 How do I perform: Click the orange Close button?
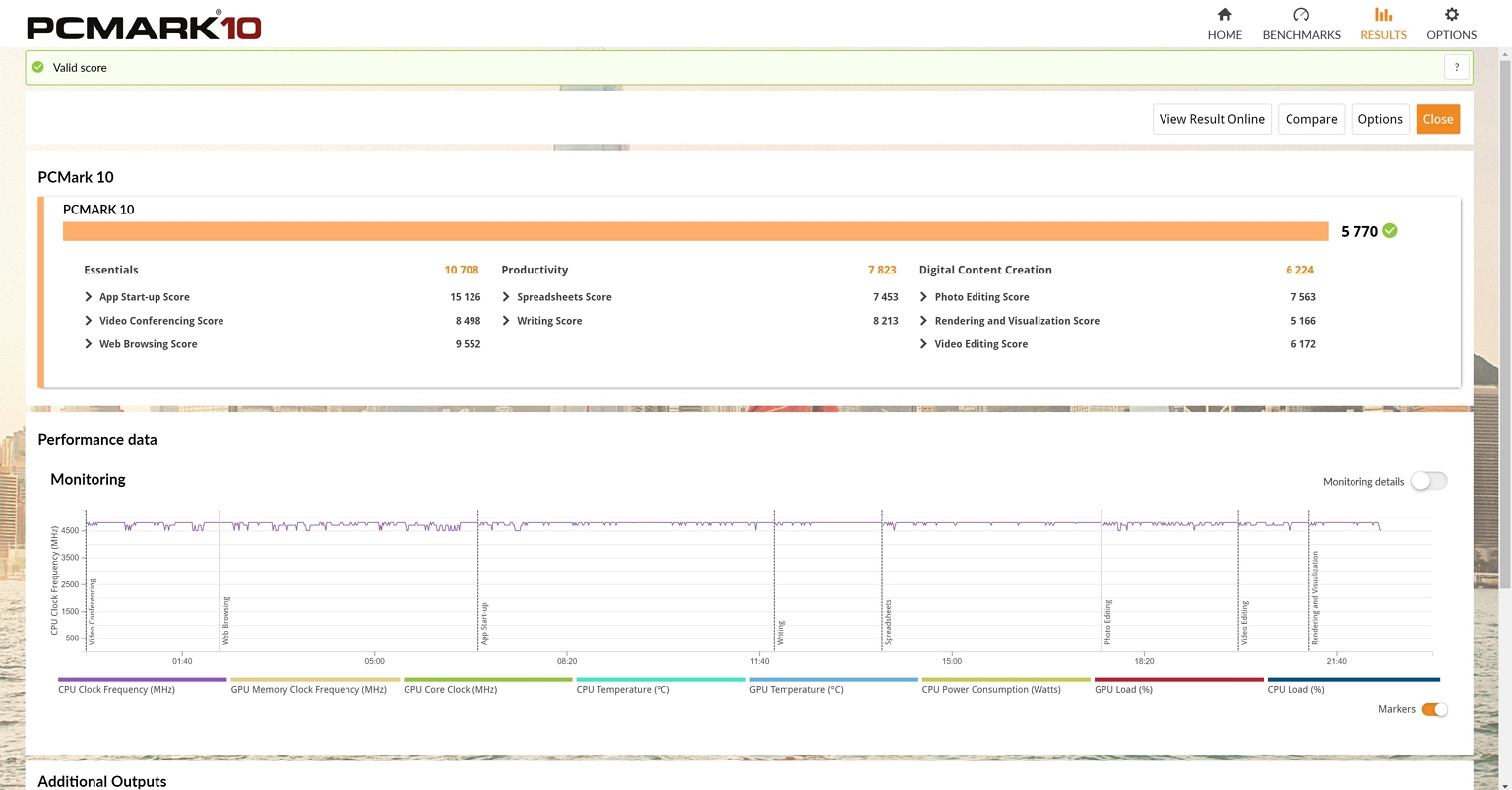1438,119
